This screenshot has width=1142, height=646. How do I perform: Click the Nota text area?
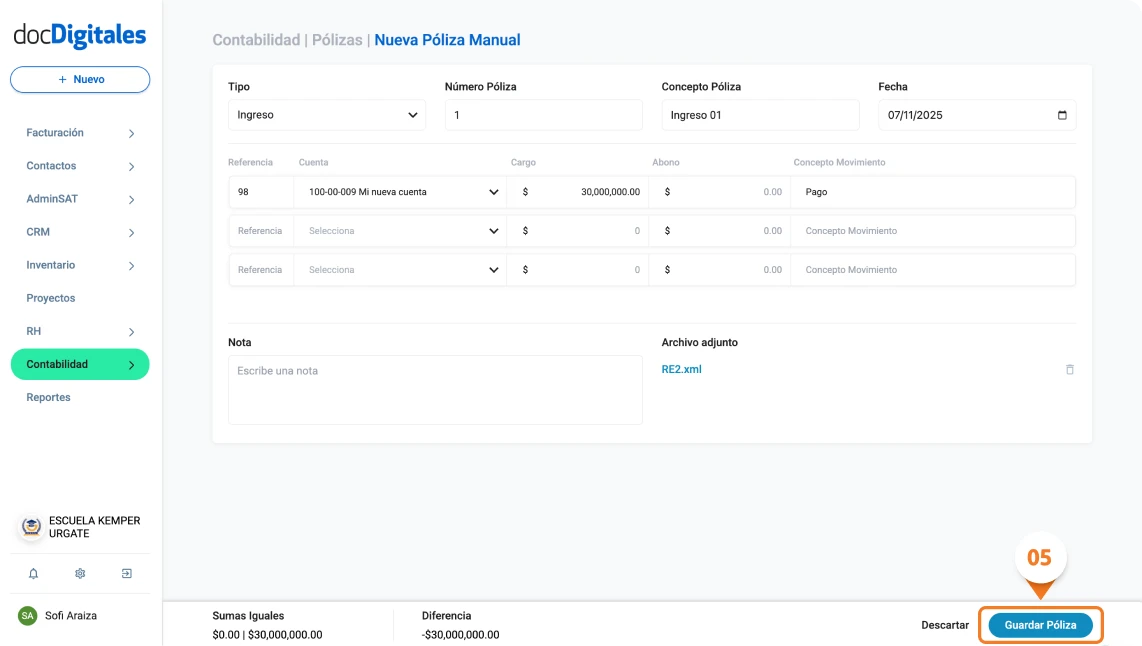click(x=435, y=390)
